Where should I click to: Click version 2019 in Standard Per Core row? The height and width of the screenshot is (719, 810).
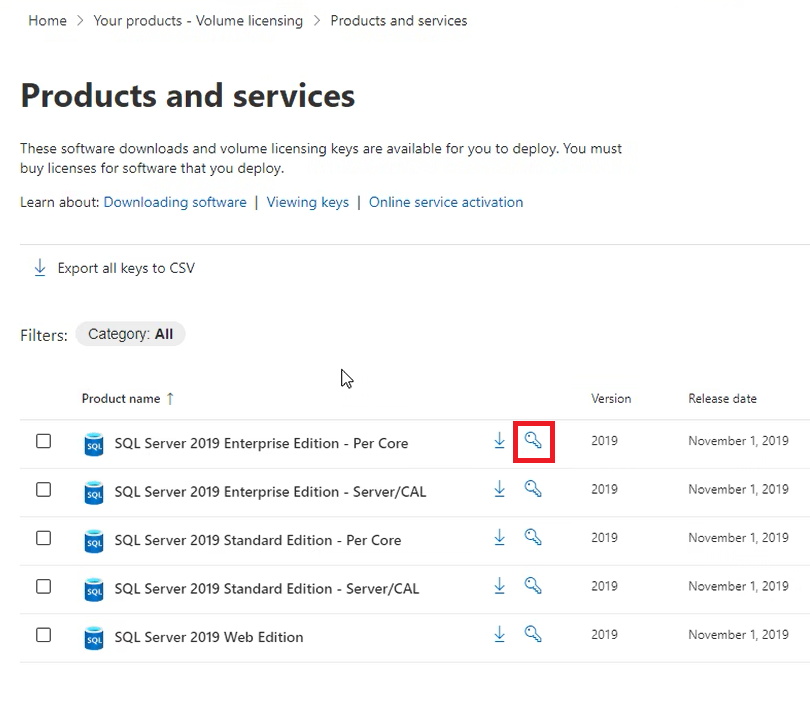[x=604, y=538]
